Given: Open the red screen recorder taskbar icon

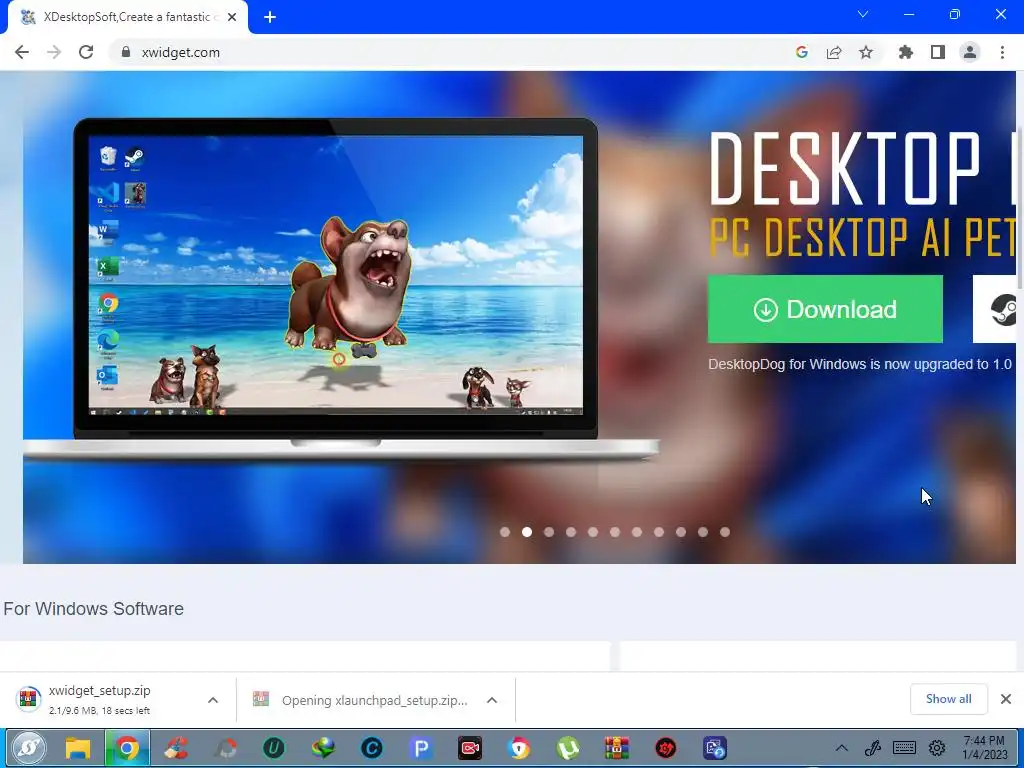Looking at the screenshot, I should [470, 748].
